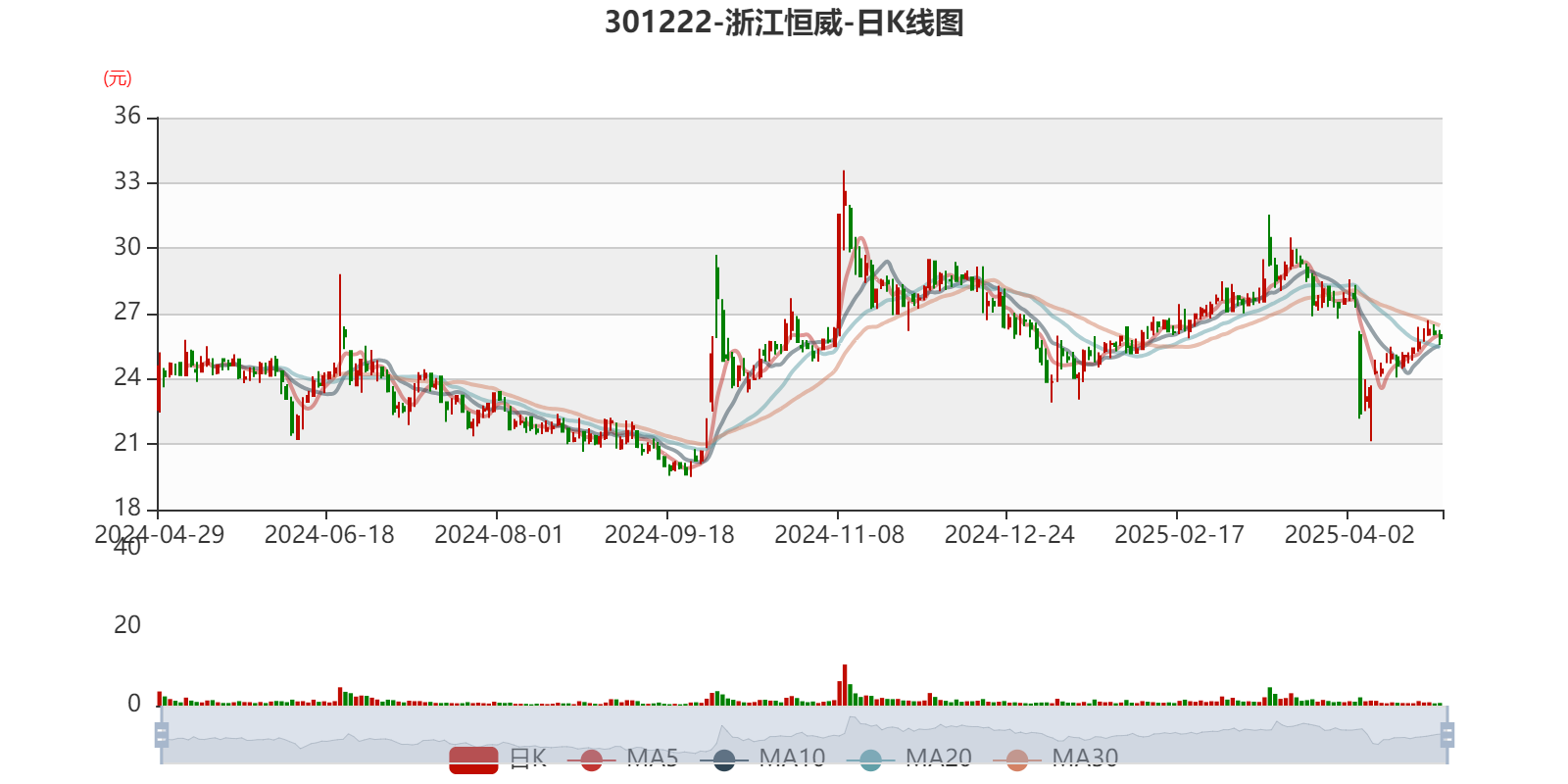The width and height of the screenshot is (1568, 784).
Task: Click the y-axis price label 33
Action: coord(127,181)
